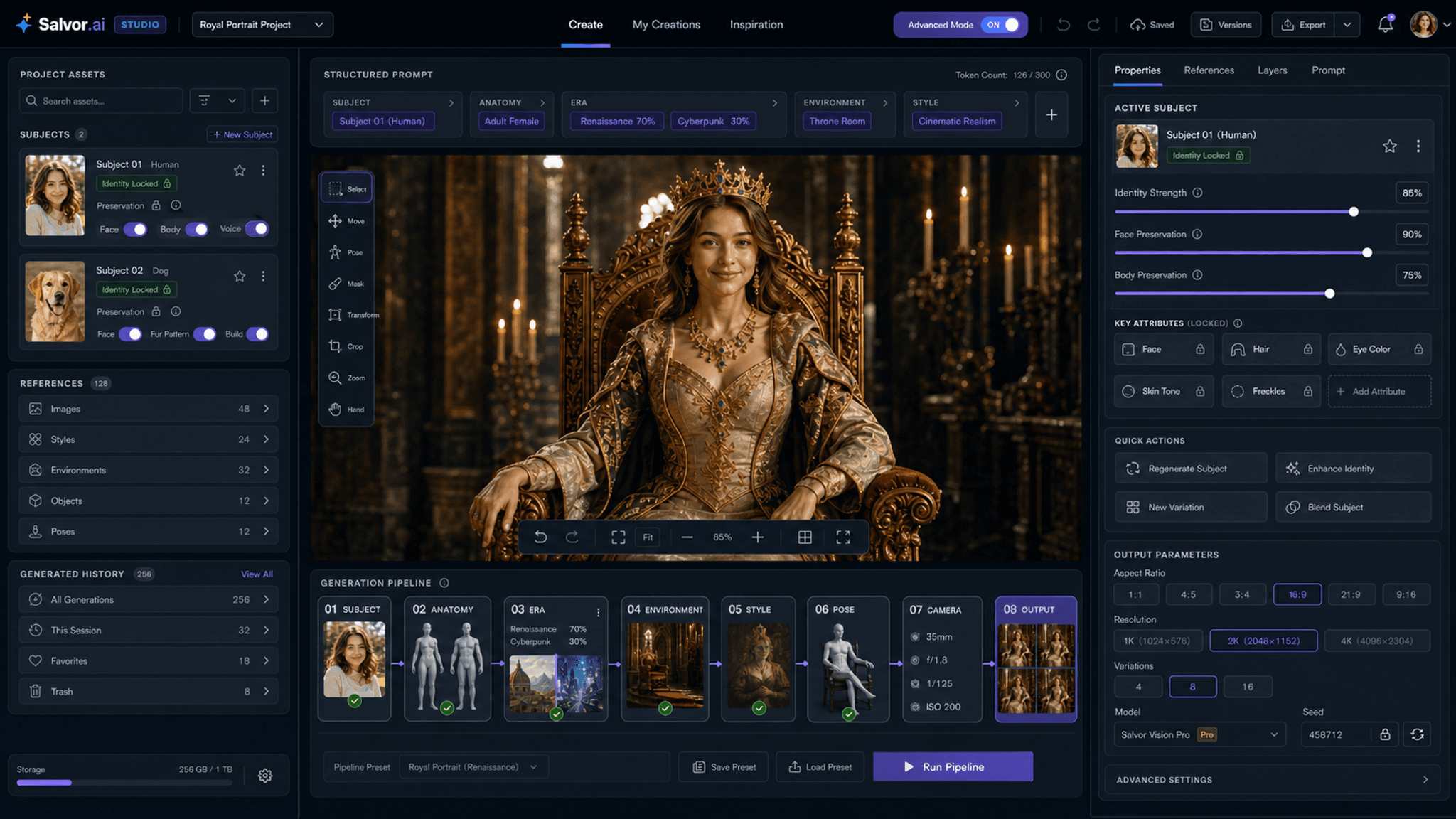
Task: Select the Crop tool
Action: click(x=346, y=346)
